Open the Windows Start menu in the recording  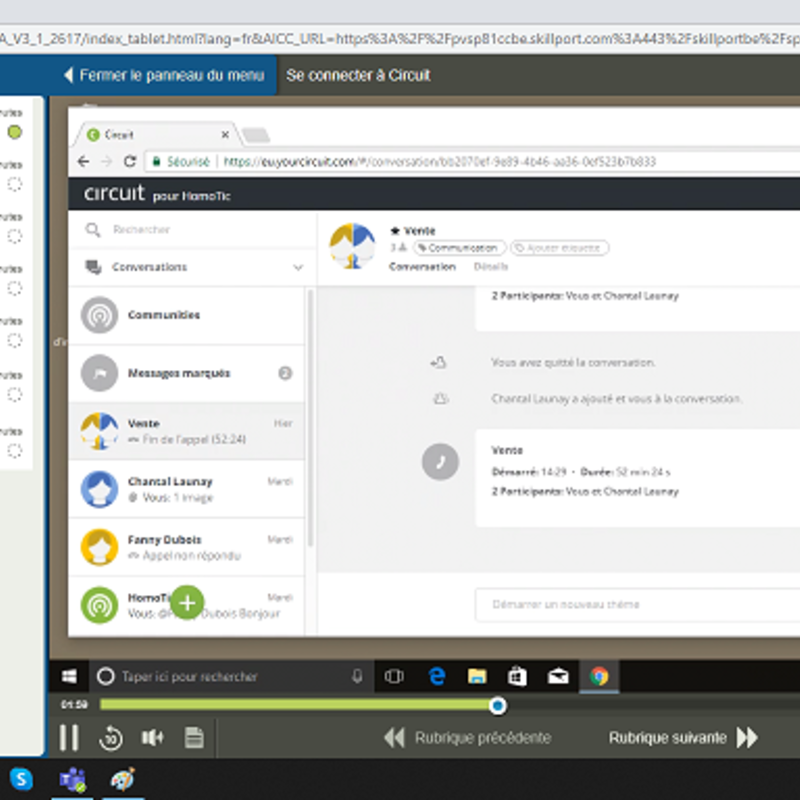point(69,677)
